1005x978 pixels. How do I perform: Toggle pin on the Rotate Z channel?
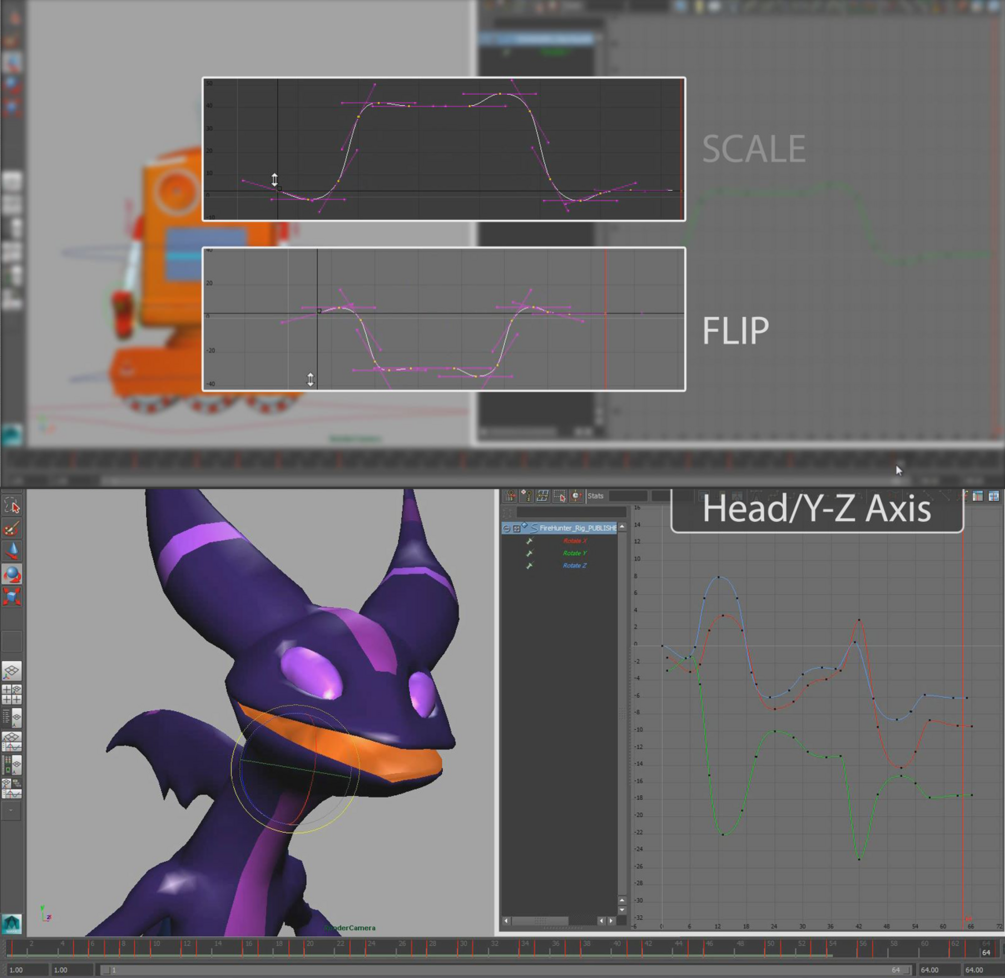[x=529, y=565]
